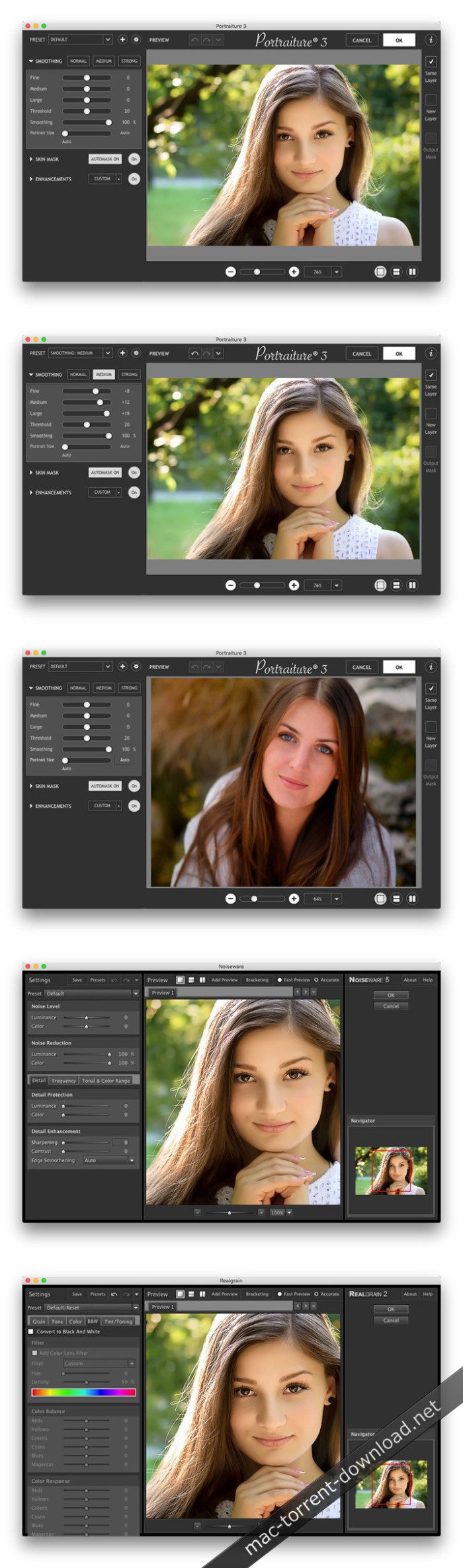Select single-pane preview icon in Noiseware
The width and height of the screenshot is (463, 1568).
(x=180, y=980)
